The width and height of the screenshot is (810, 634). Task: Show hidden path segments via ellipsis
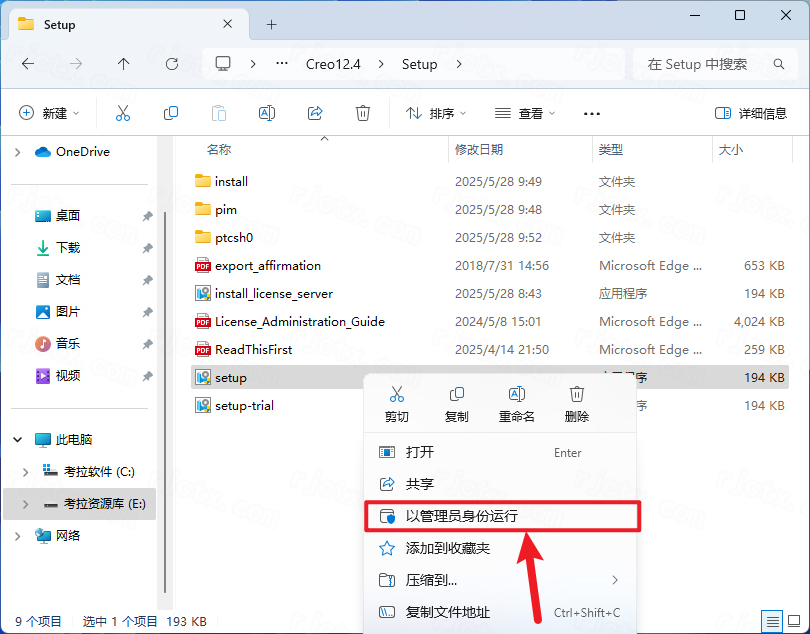pyautogui.click(x=282, y=64)
